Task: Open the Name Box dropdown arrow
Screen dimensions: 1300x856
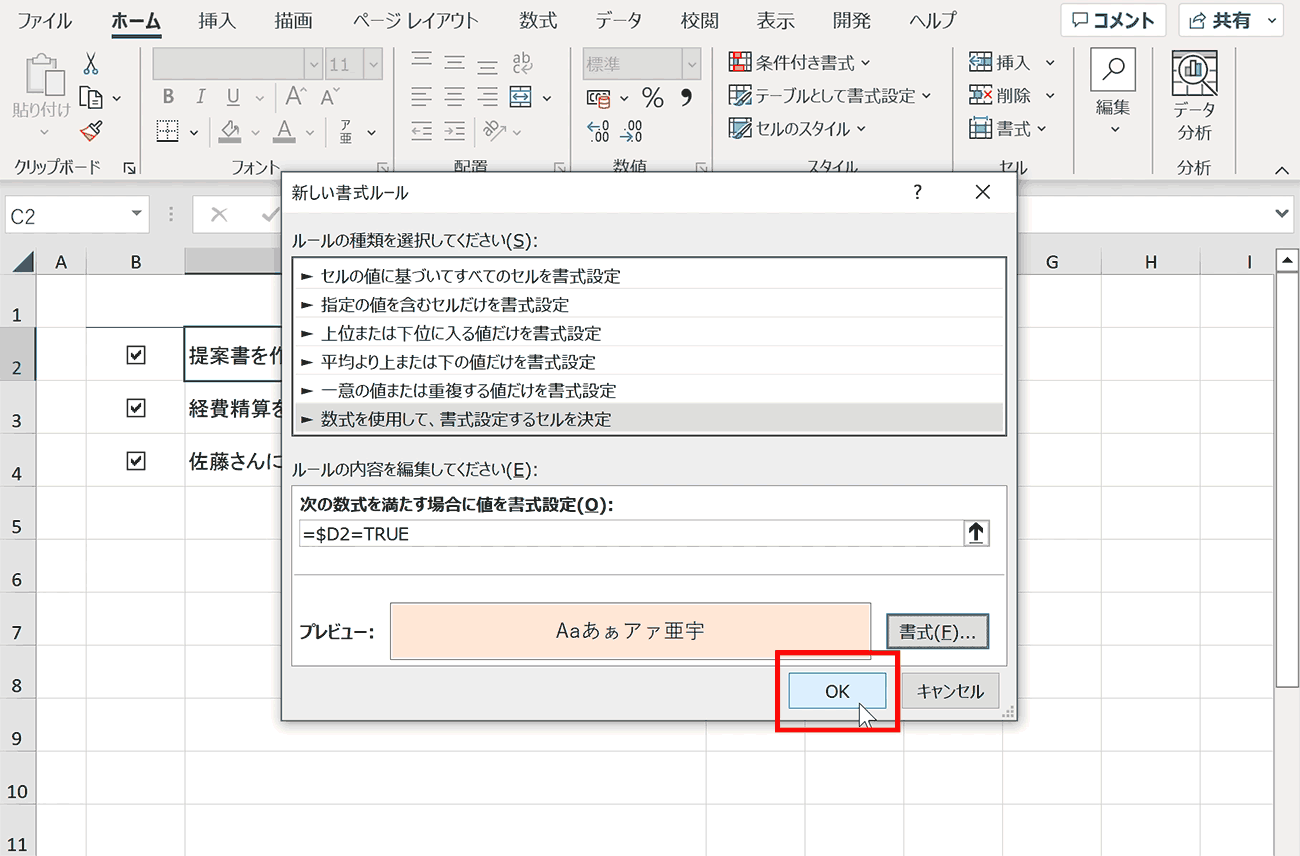Action: (136, 215)
